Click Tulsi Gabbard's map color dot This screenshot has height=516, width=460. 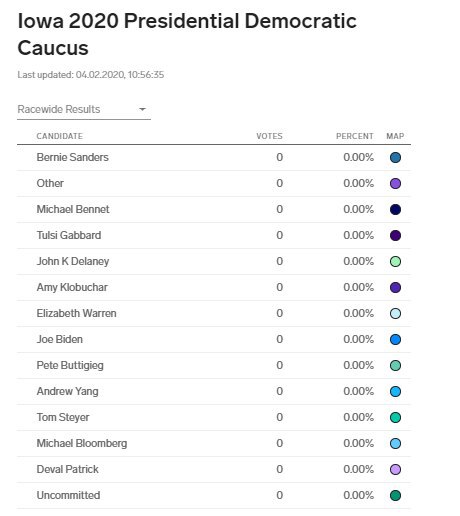(395, 235)
